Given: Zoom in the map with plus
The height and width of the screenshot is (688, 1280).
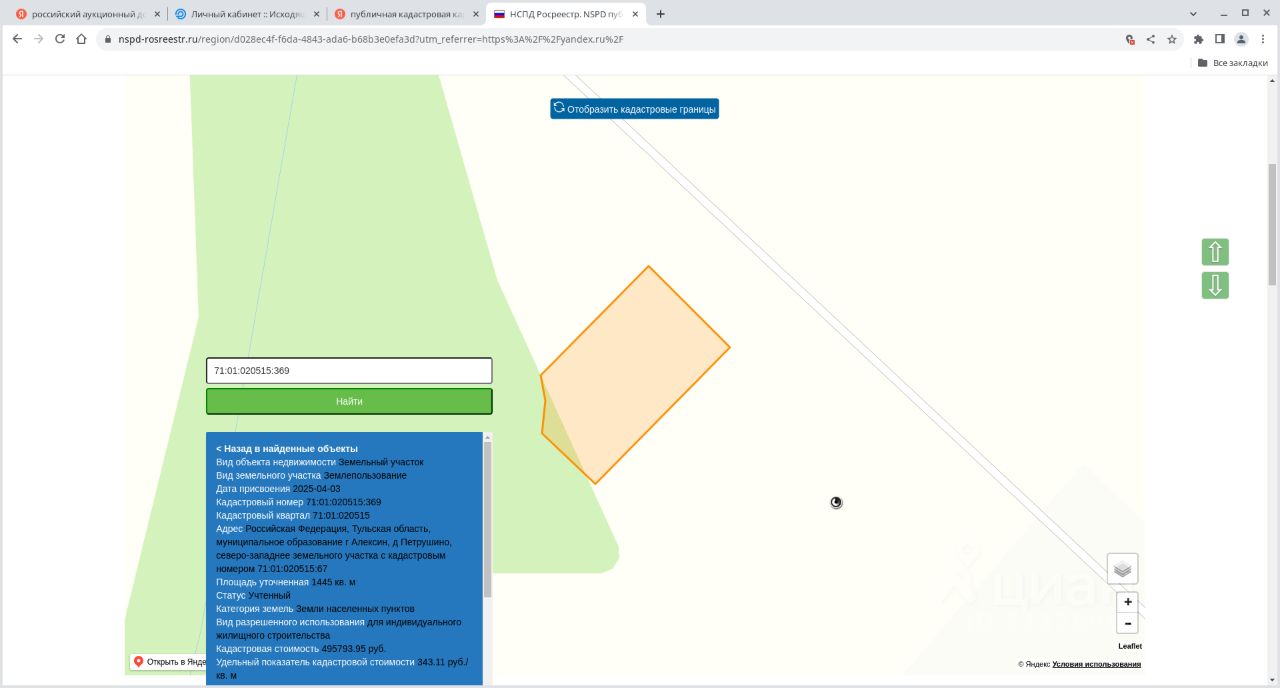Looking at the screenshot, I should click(x=1128, y=602).
